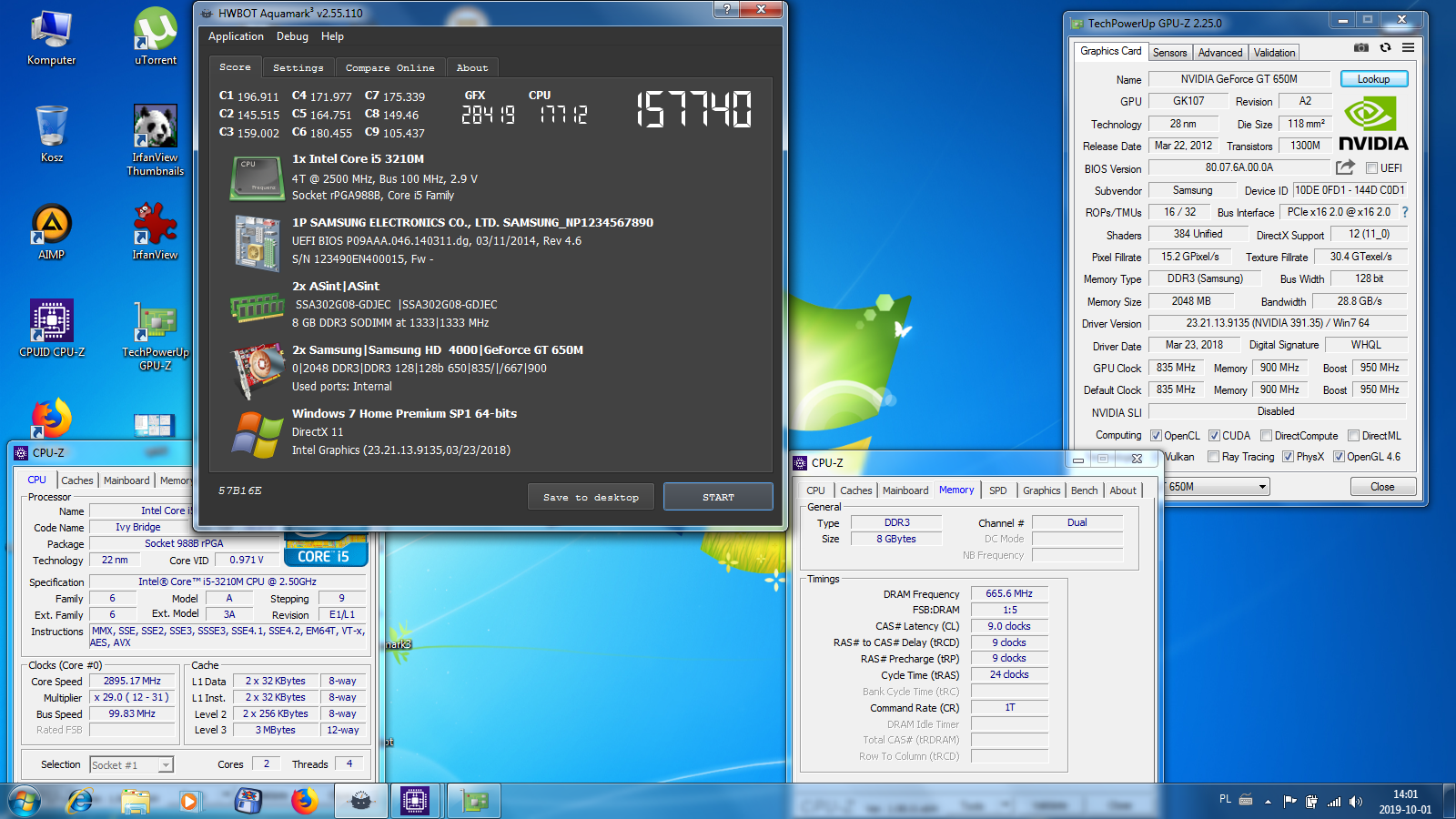Open Firefox from the taskbar
This screenshot has width=1456, height=819.
[x=305, y=801]
